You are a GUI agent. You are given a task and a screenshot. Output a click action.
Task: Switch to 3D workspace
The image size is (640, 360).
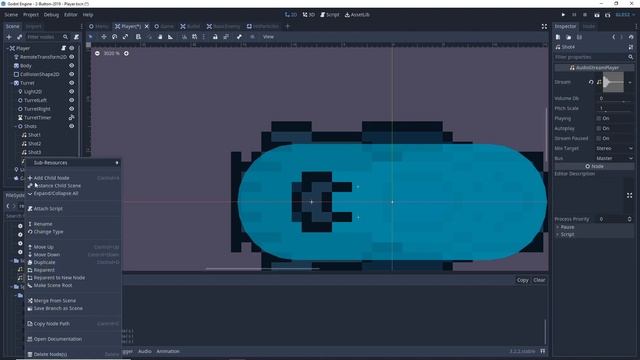pos(309,15)
